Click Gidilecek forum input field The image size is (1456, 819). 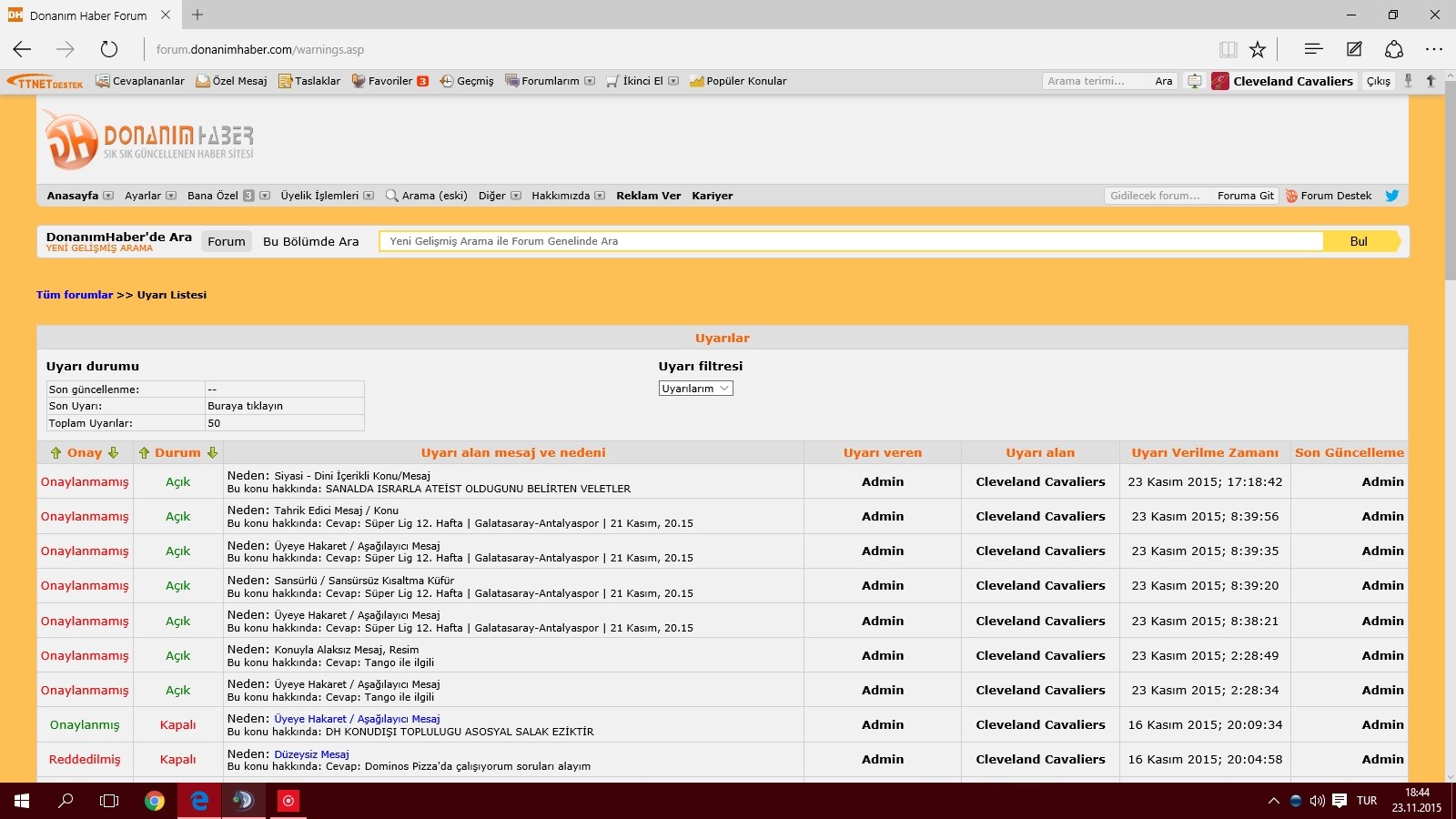[1158, 196]
